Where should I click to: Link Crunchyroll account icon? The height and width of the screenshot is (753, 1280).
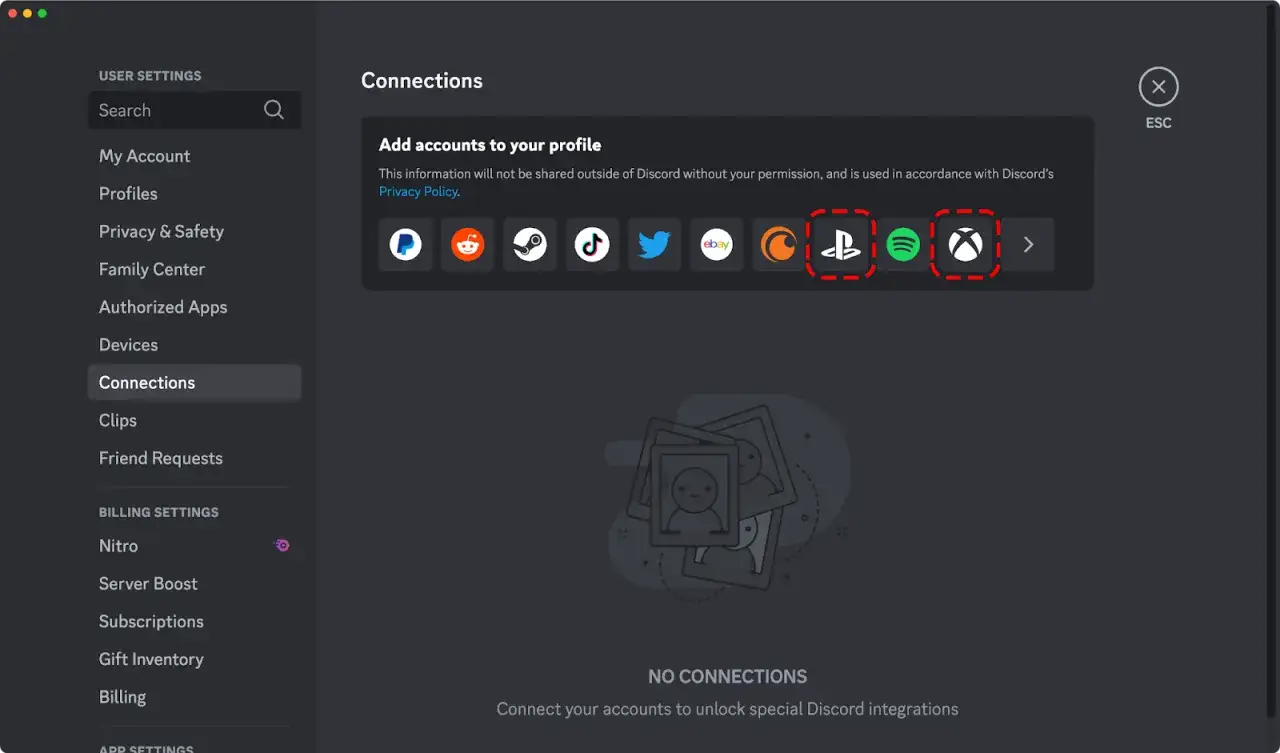coord(779,245)
